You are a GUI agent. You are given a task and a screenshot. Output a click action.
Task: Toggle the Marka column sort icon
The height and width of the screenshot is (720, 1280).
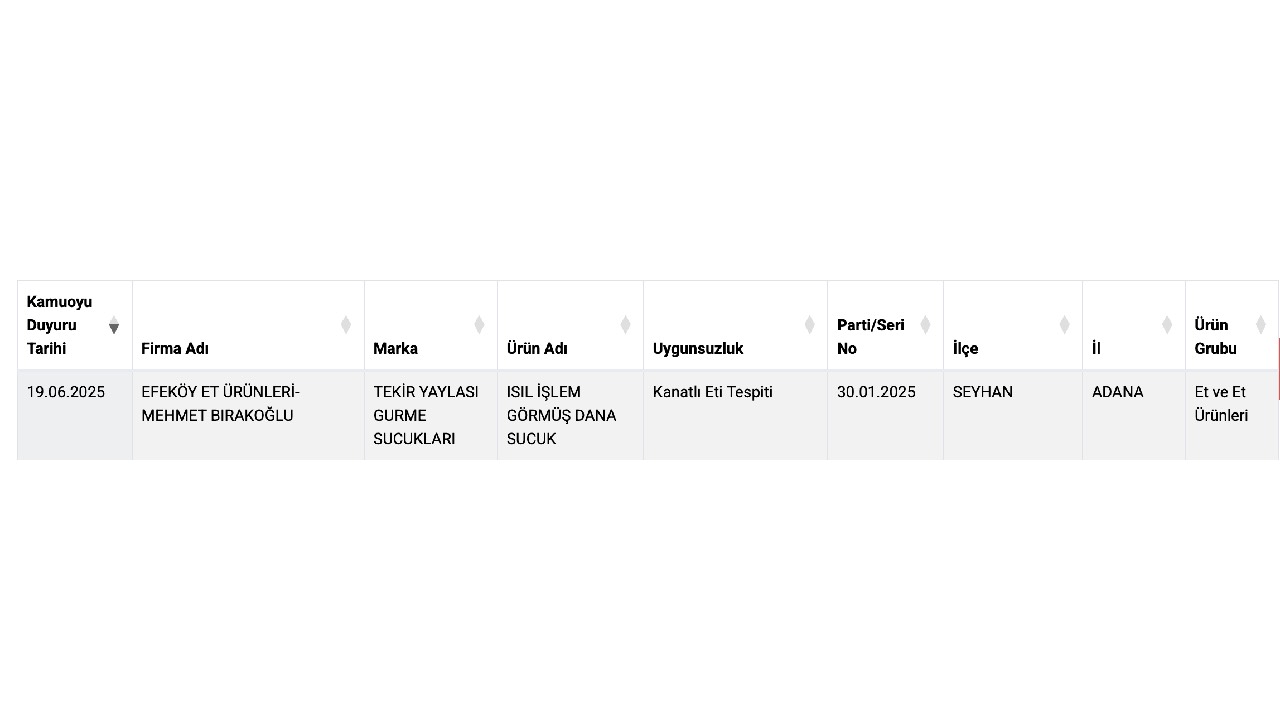point(478,325)
